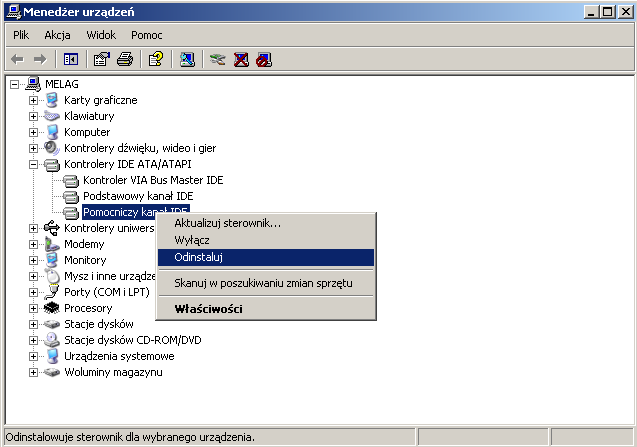Viewport: 637px width, 447px height.
Task: Click the Urządzenia systemowe icon
Action: pos(52,356)
